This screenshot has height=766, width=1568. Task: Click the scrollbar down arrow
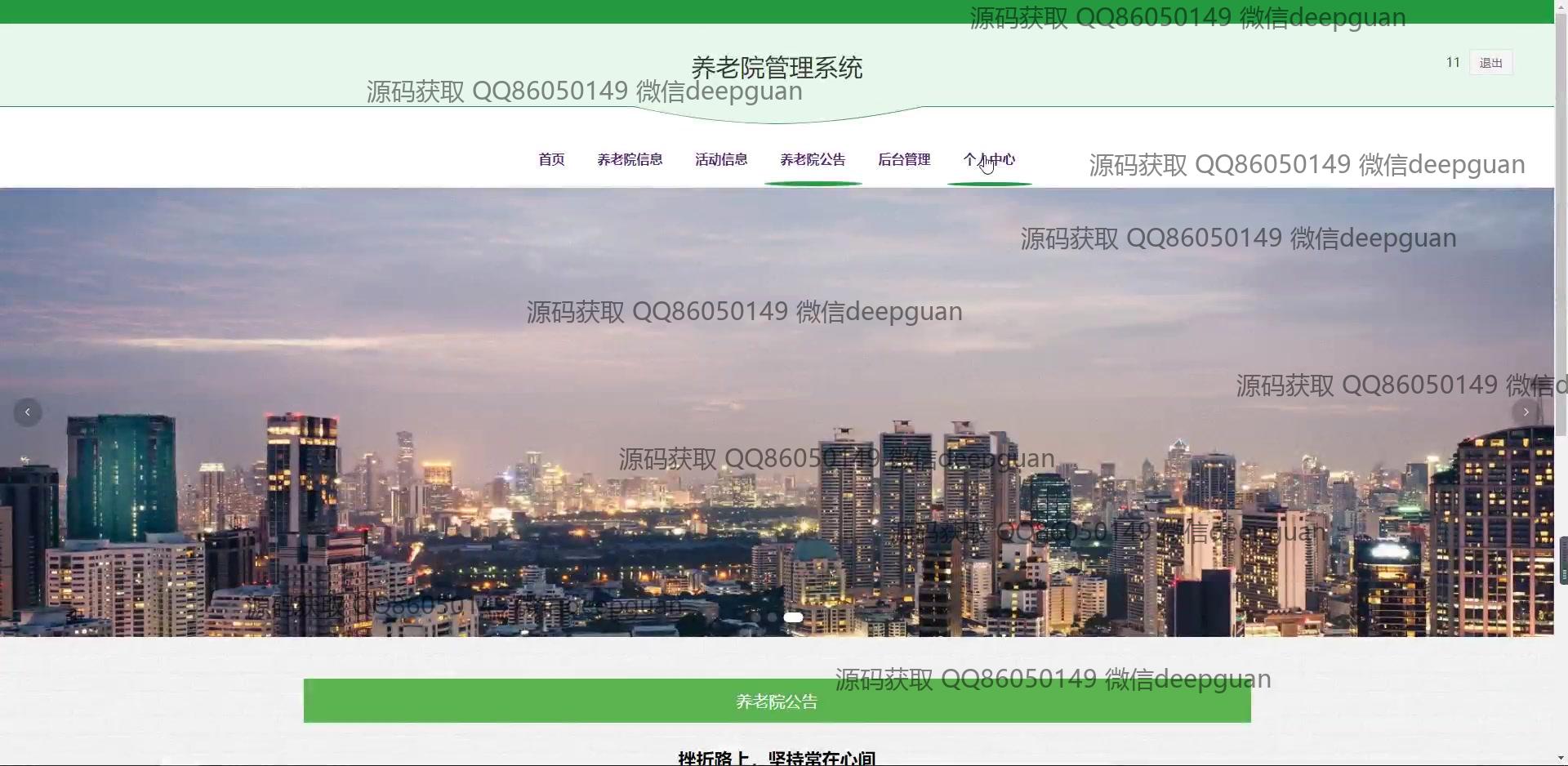(1561, 759)
